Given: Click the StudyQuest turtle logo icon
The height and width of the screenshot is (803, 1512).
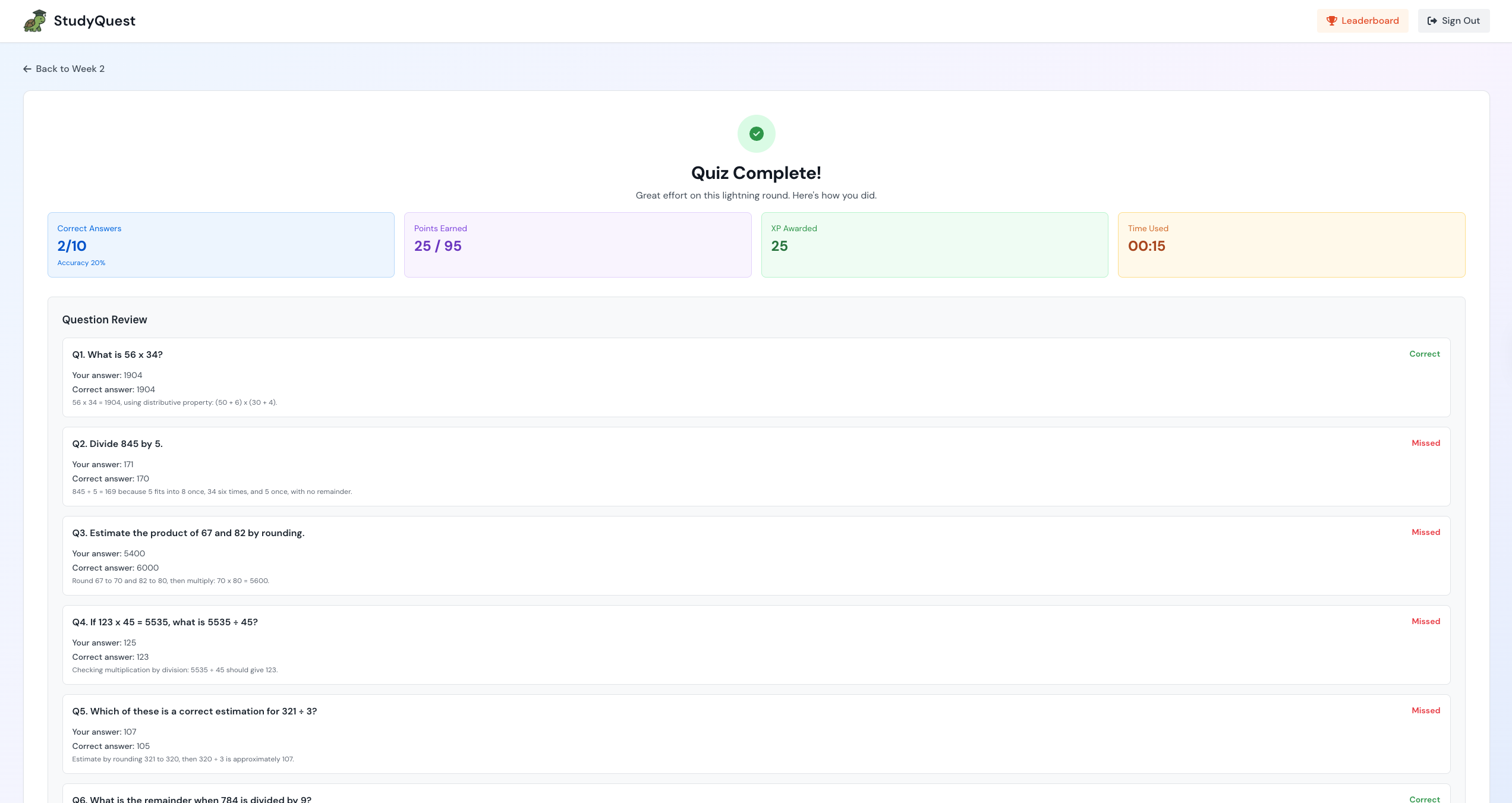Looking at the screenshot, I should coord(35,21).
